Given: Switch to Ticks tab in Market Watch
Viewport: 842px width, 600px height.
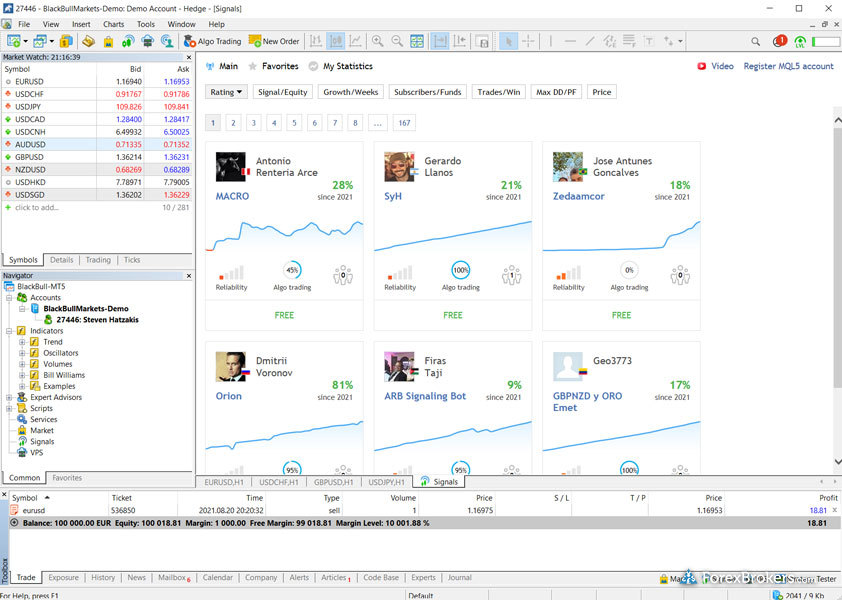Looking at the screenshot, I should pyautogui.click(x=132, y=260).
